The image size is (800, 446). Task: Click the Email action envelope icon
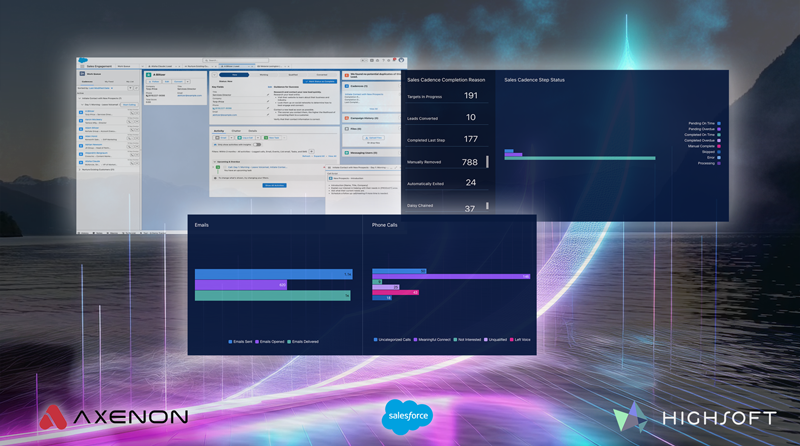pos(217,138)
